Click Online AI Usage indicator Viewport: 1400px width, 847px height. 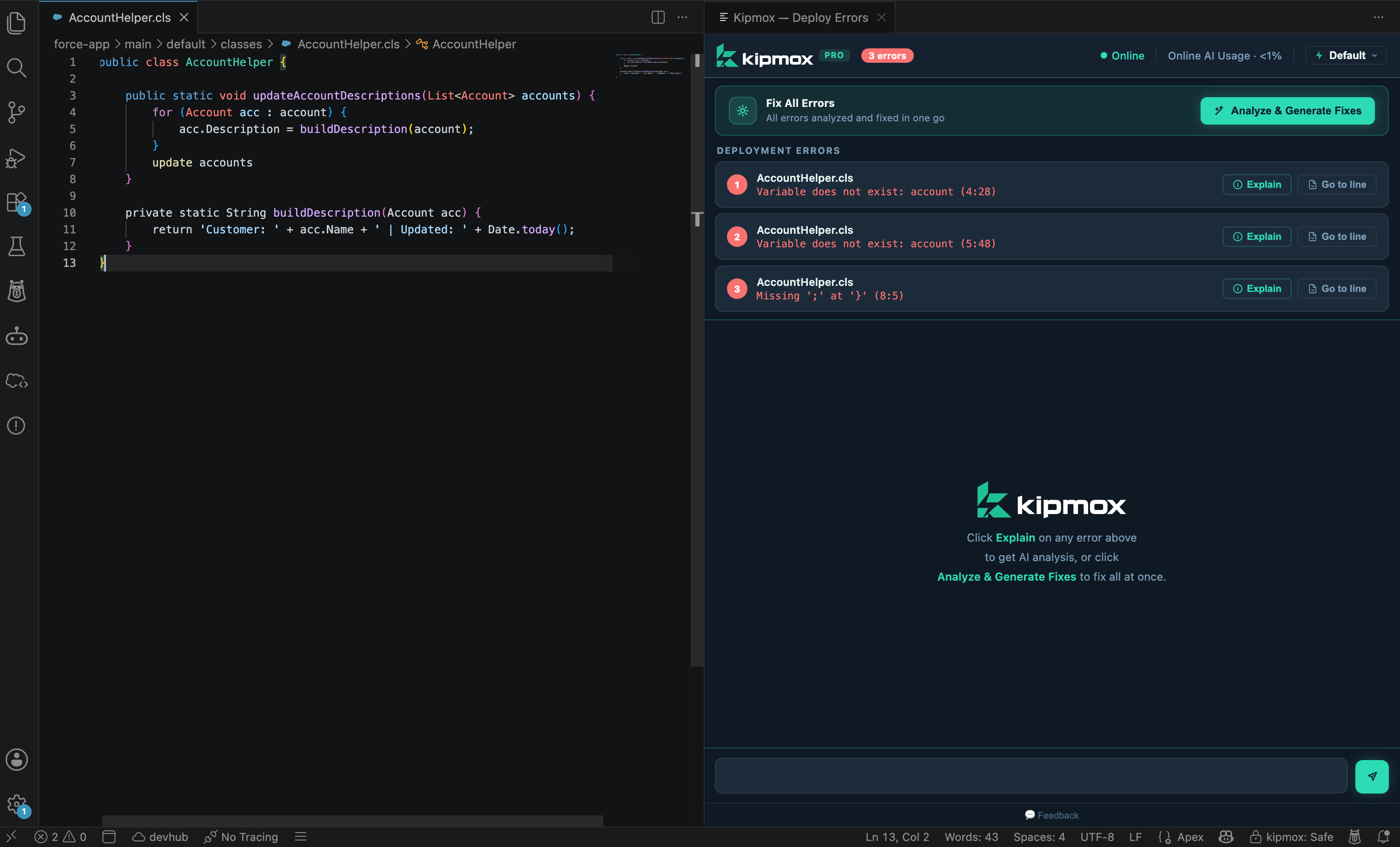click(1224, 56)
